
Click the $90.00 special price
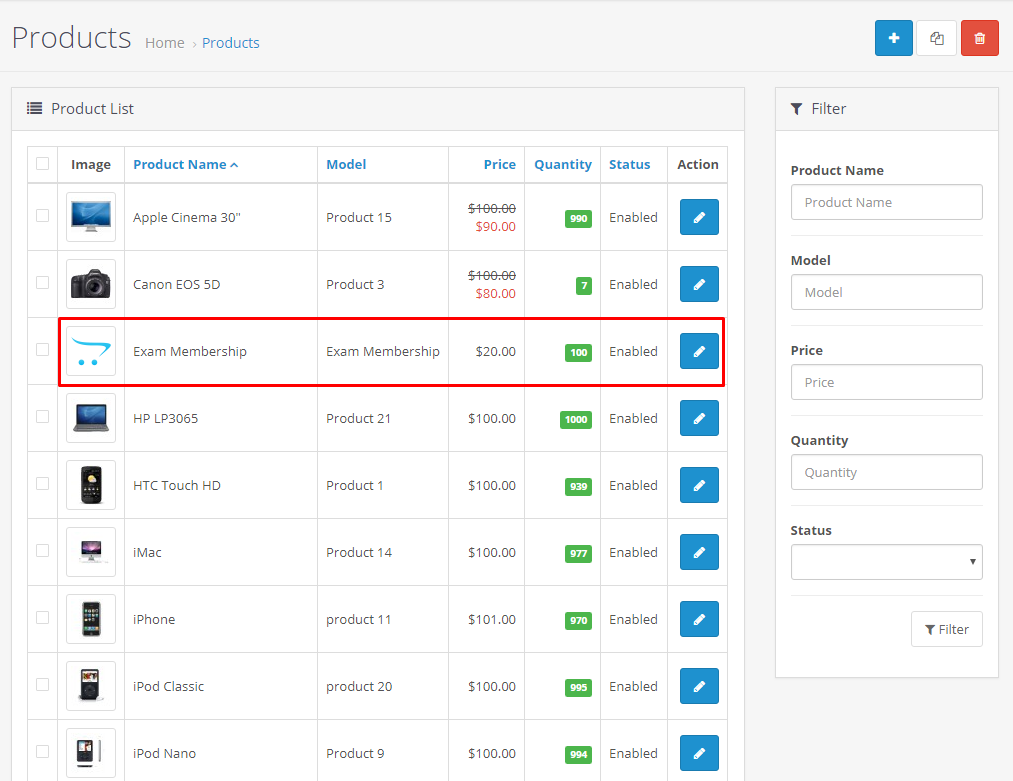coord(496,227)
